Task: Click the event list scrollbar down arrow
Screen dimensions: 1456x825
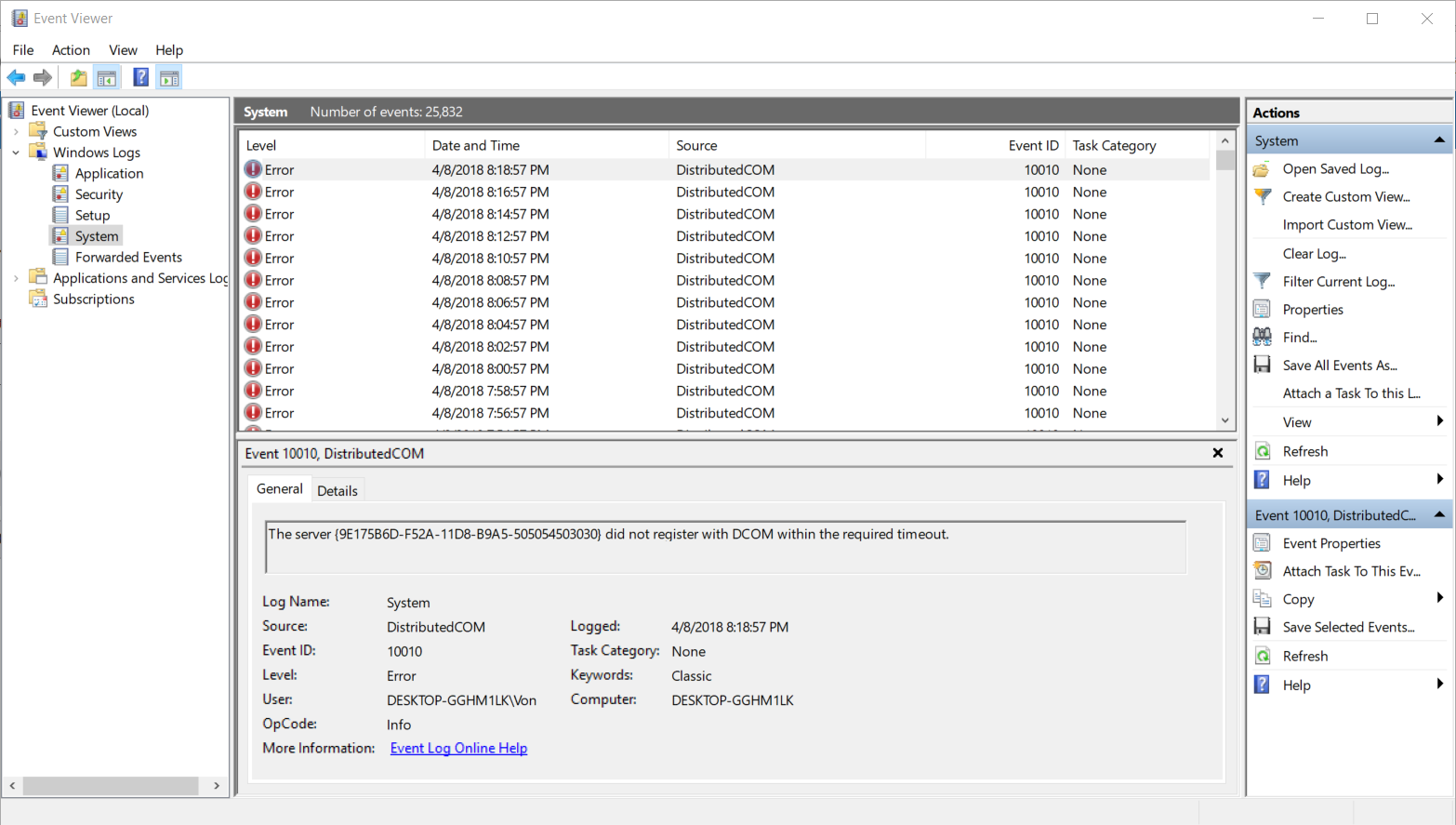Action: click(1224, 420)
